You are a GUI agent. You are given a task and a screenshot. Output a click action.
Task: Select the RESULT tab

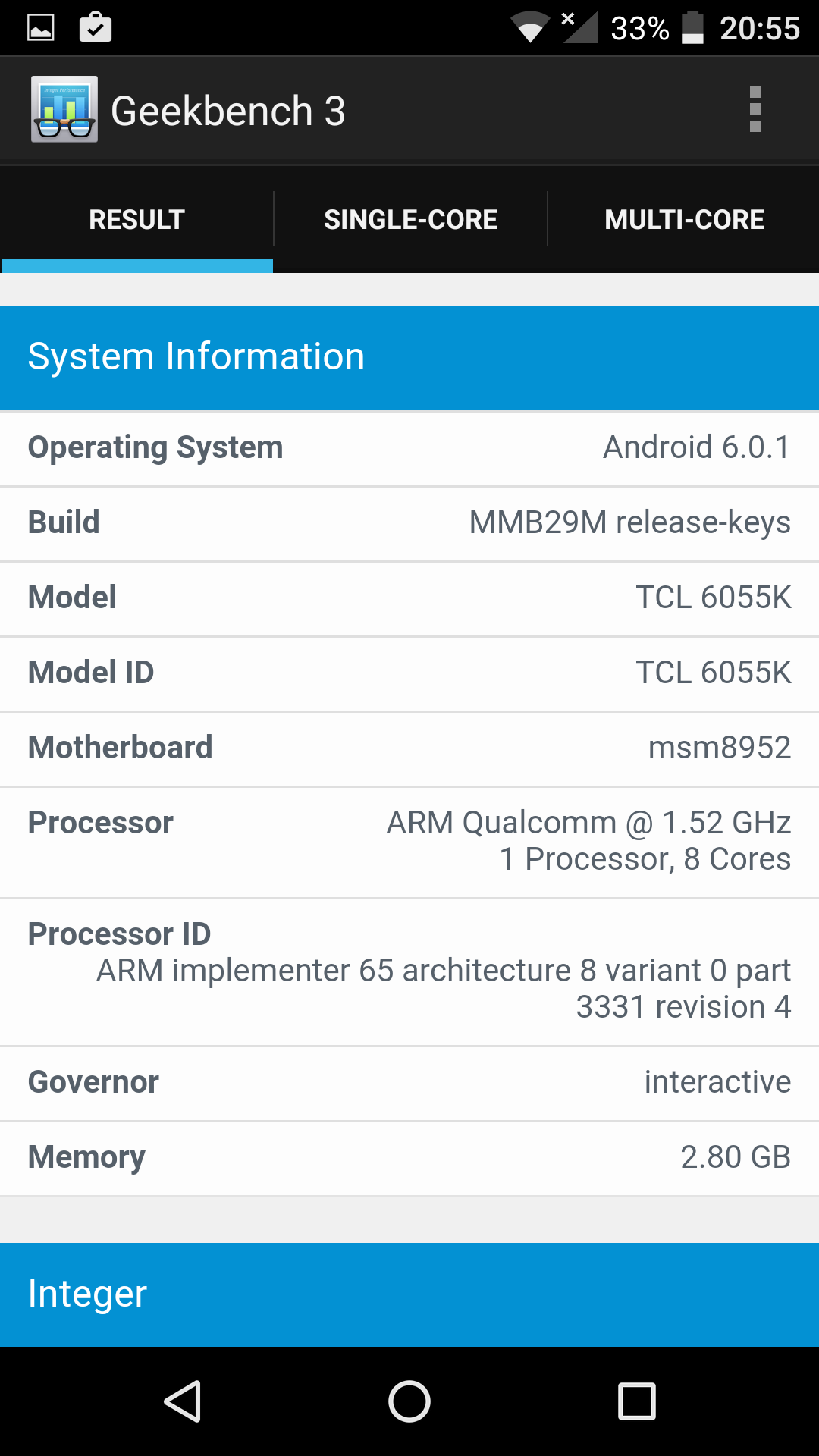point(136,220)
